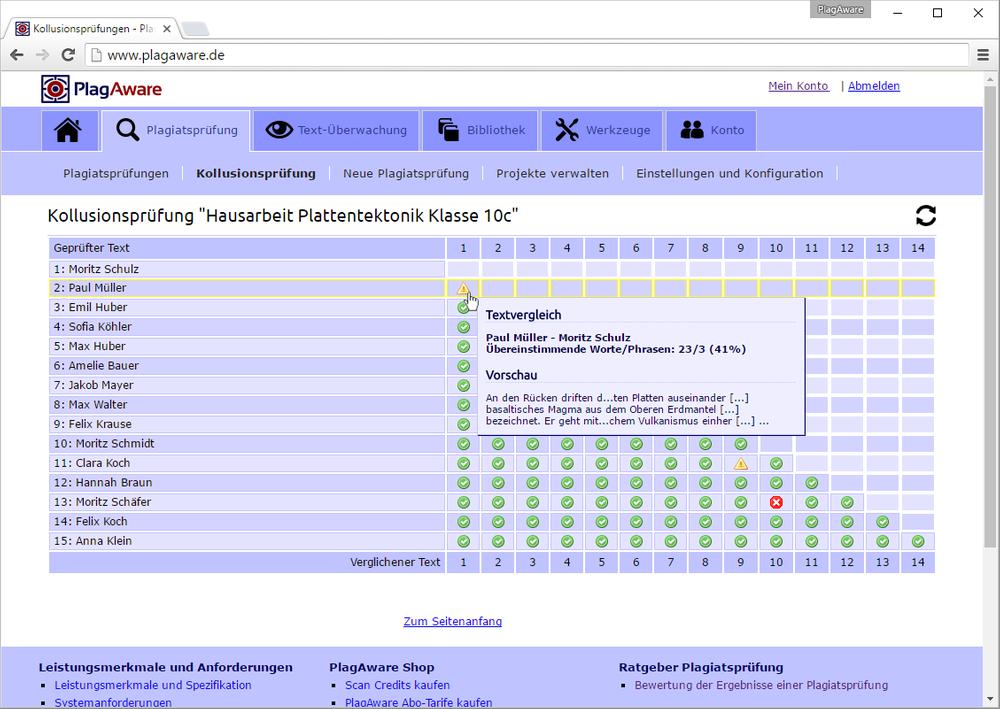Open the Text-Überwachung main tab

(336, 130)
